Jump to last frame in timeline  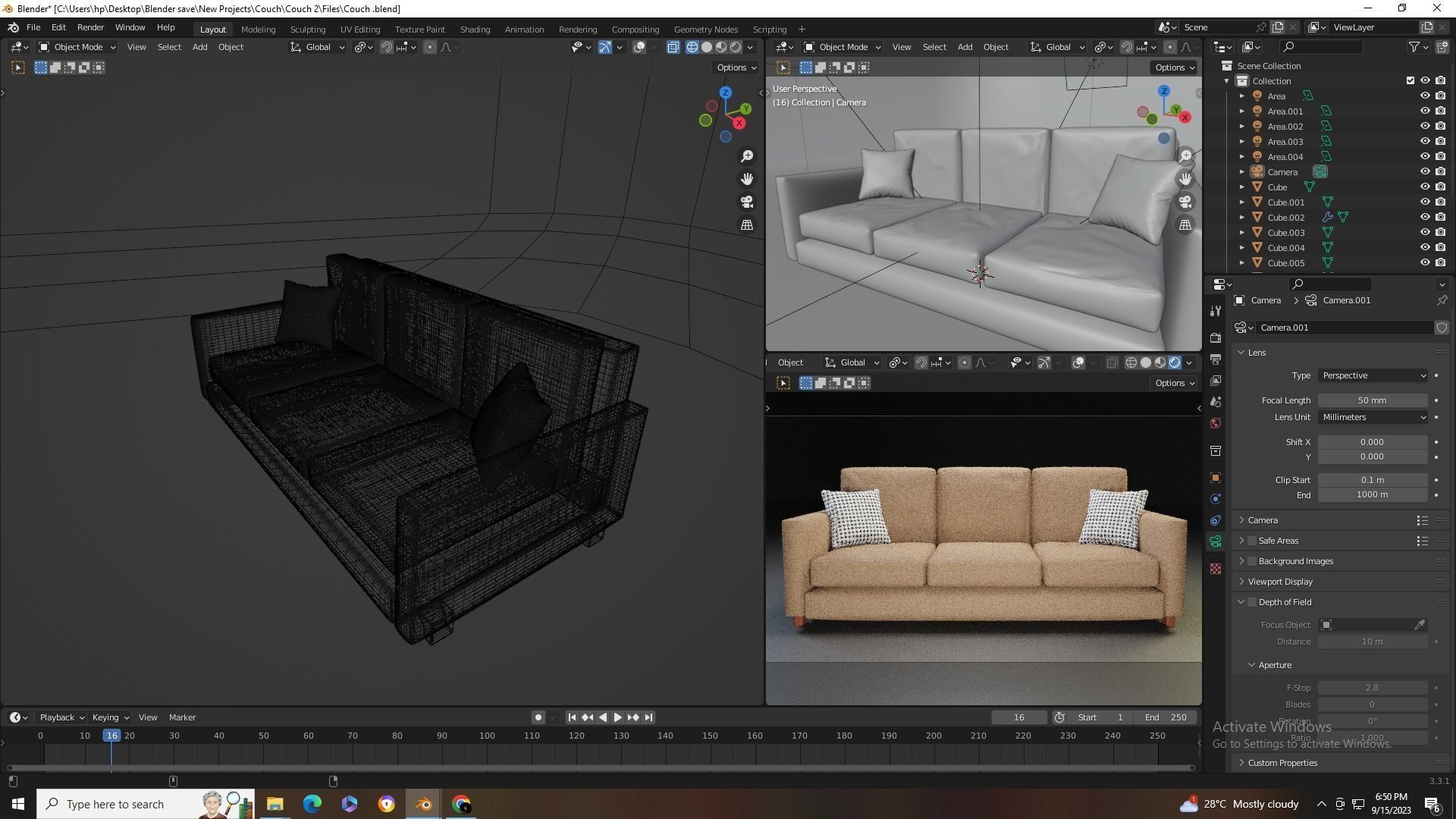pos(648,717)
